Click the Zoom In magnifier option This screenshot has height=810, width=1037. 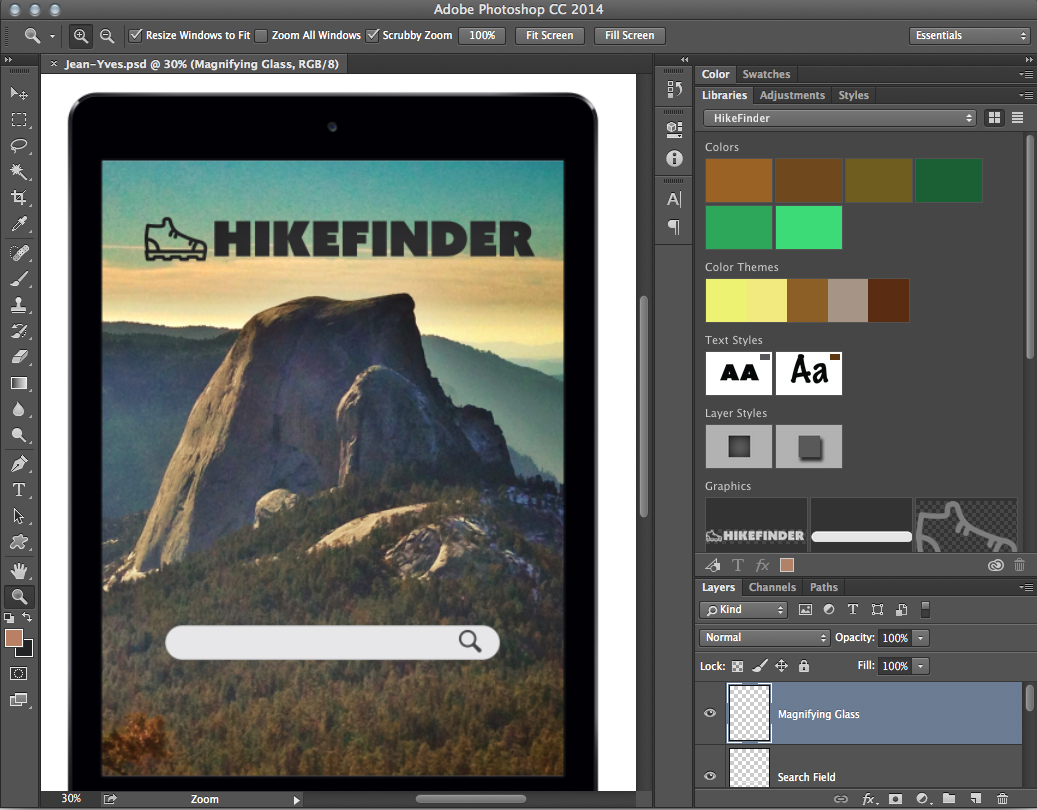coord(81,36)
